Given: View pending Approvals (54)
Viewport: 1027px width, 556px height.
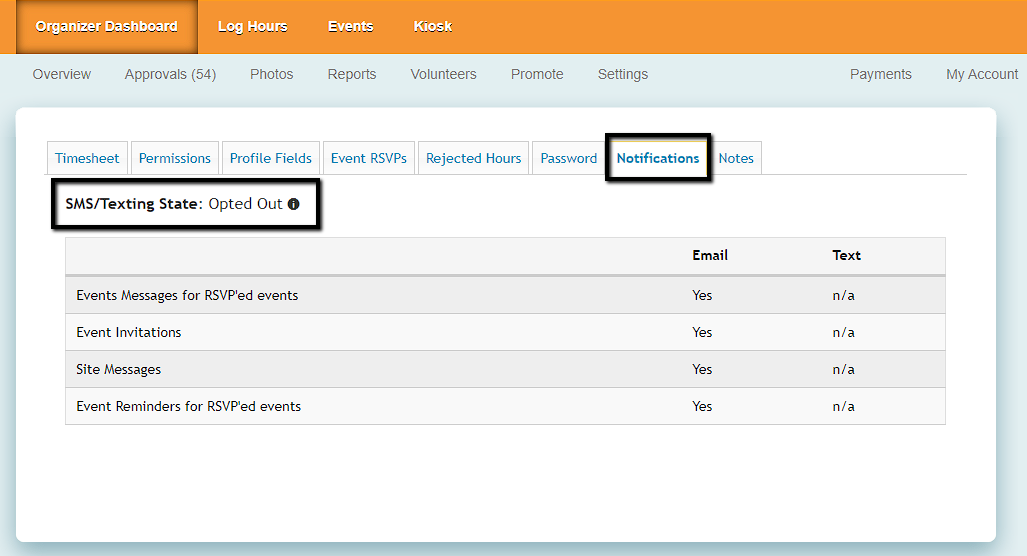Looking at the screenshot, I should (x=170, y=74).
